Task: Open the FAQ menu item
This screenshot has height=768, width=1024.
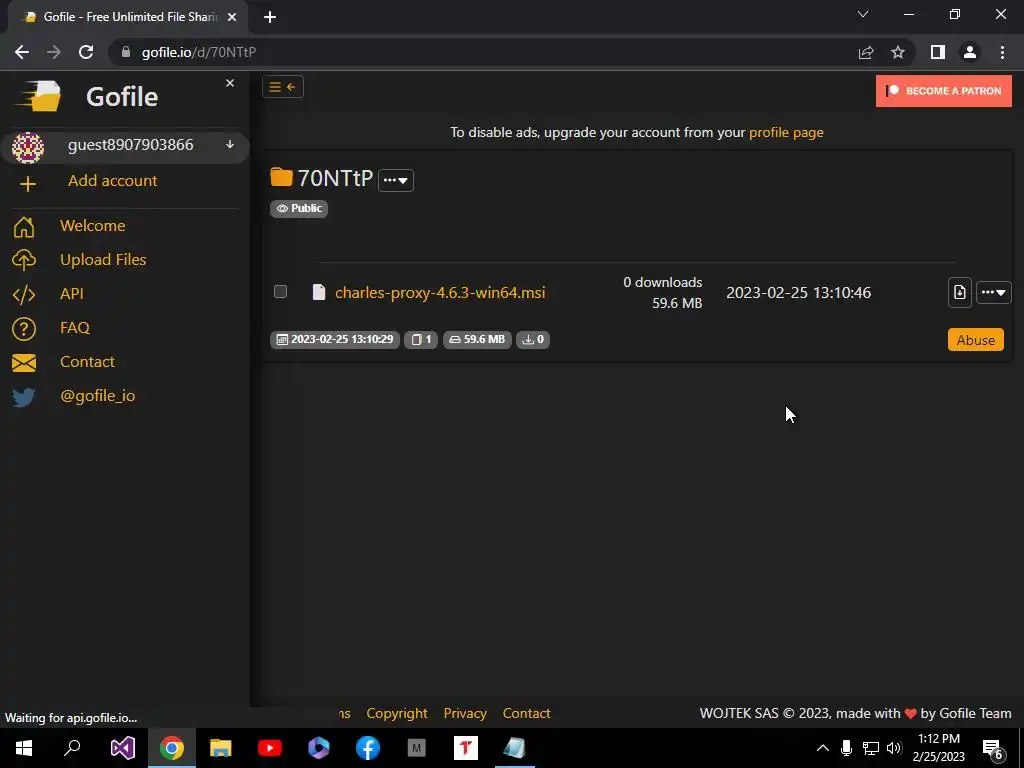Action: click(74, 327)
